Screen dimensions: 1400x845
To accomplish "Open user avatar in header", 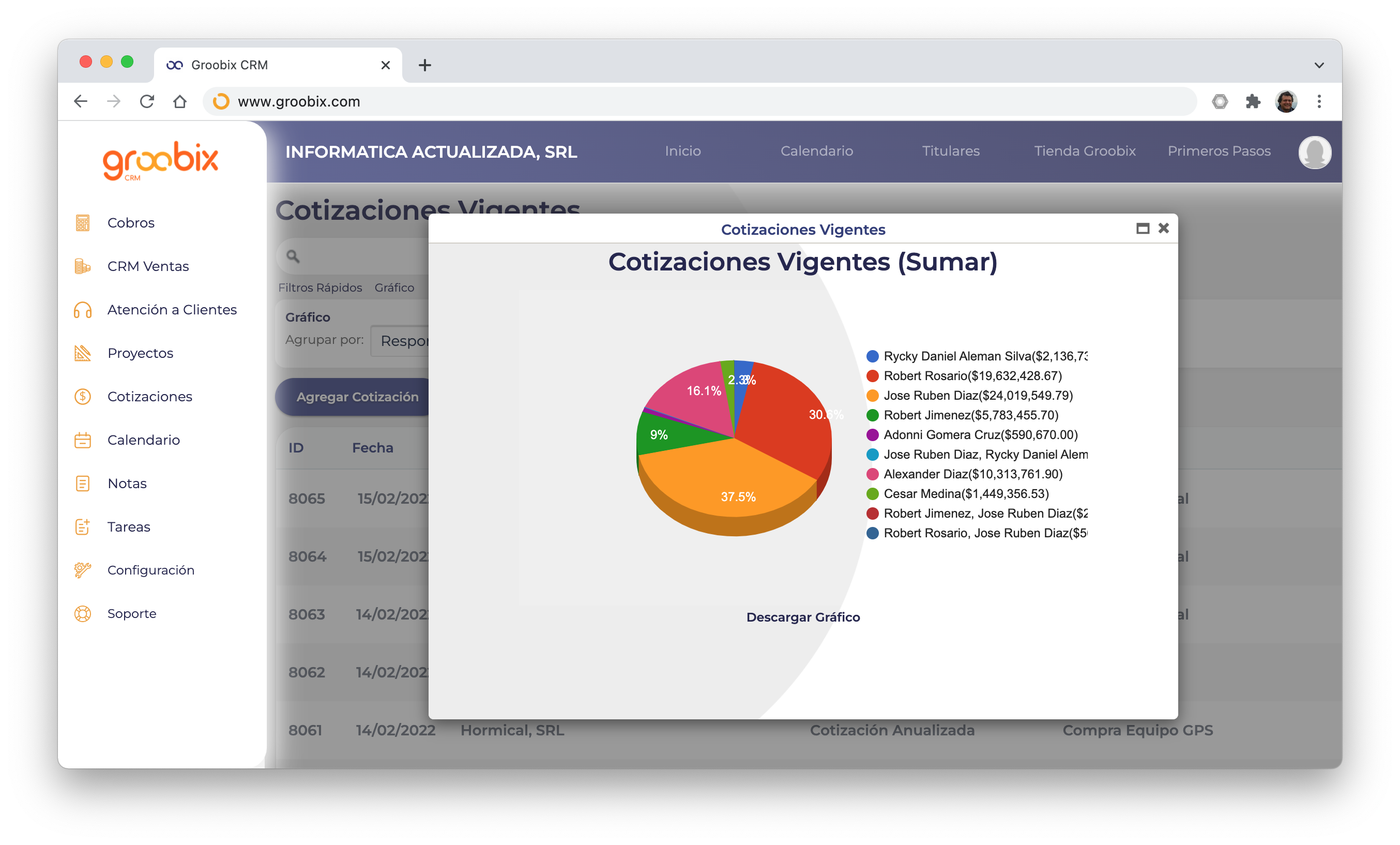I will click(x=1315, y=152).
